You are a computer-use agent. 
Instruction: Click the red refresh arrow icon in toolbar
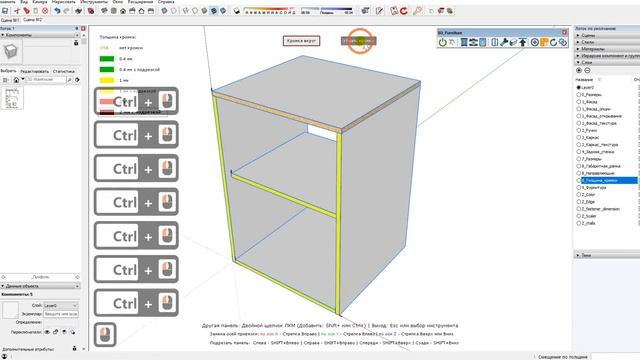click(x=404, y=11)
